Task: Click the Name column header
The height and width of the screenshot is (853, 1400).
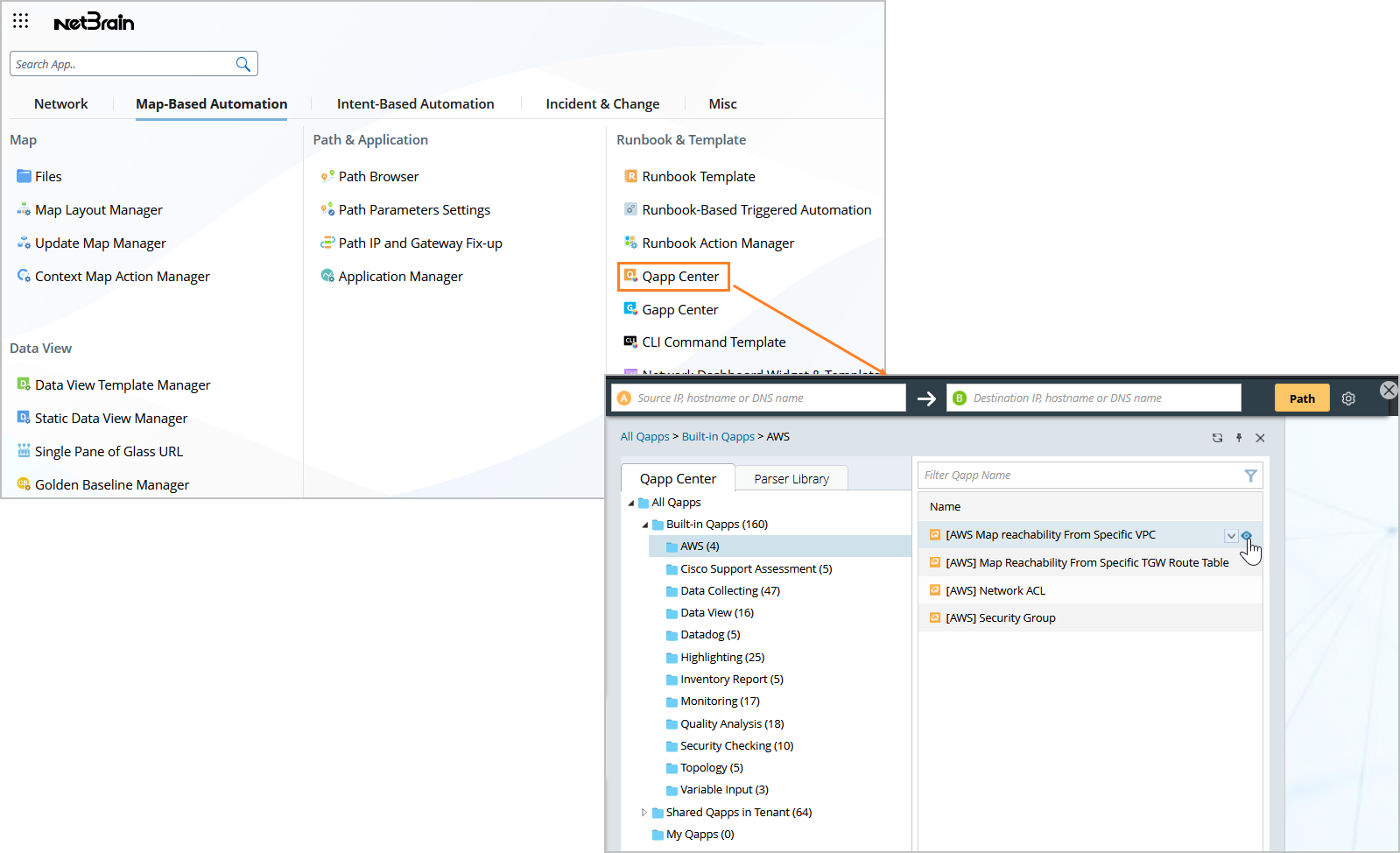Action: (1090, 506)
